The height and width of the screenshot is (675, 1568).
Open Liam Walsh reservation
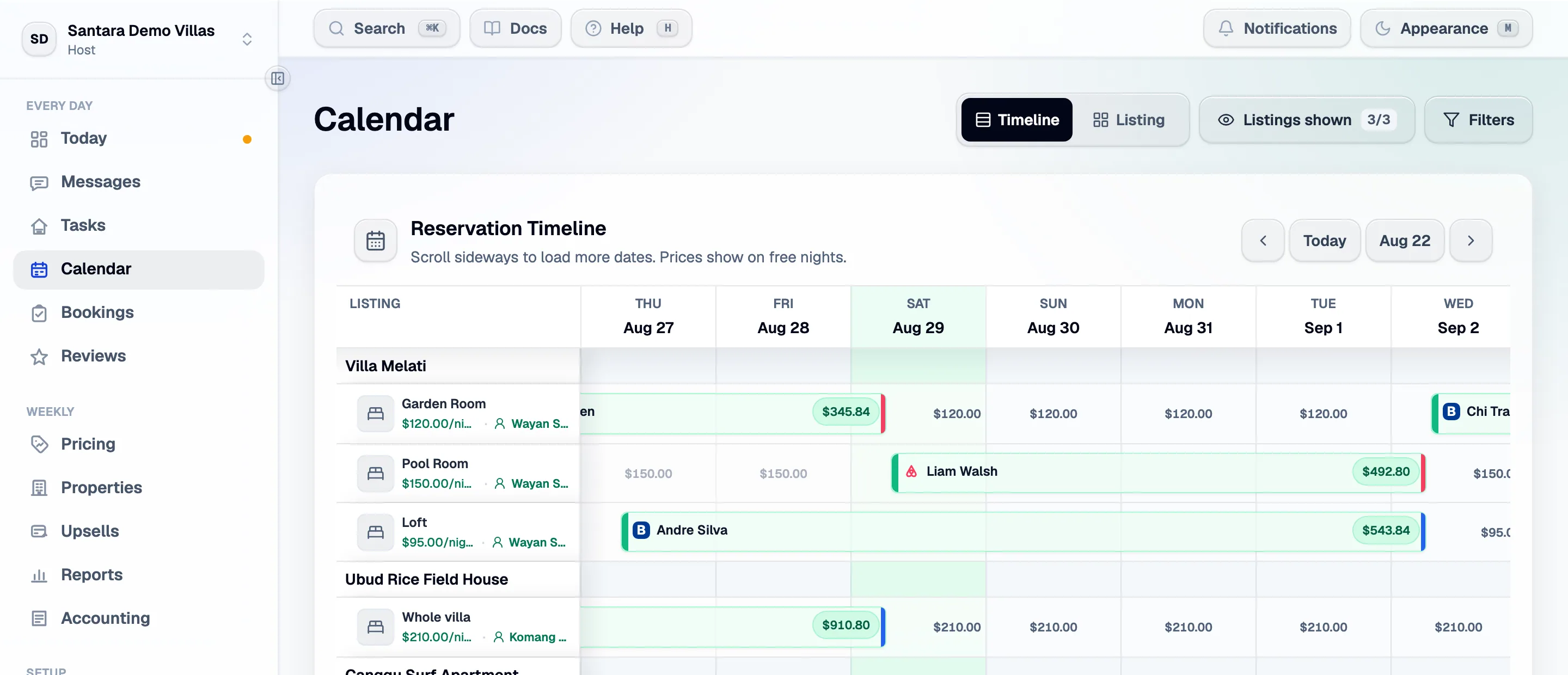point(1157,472)
